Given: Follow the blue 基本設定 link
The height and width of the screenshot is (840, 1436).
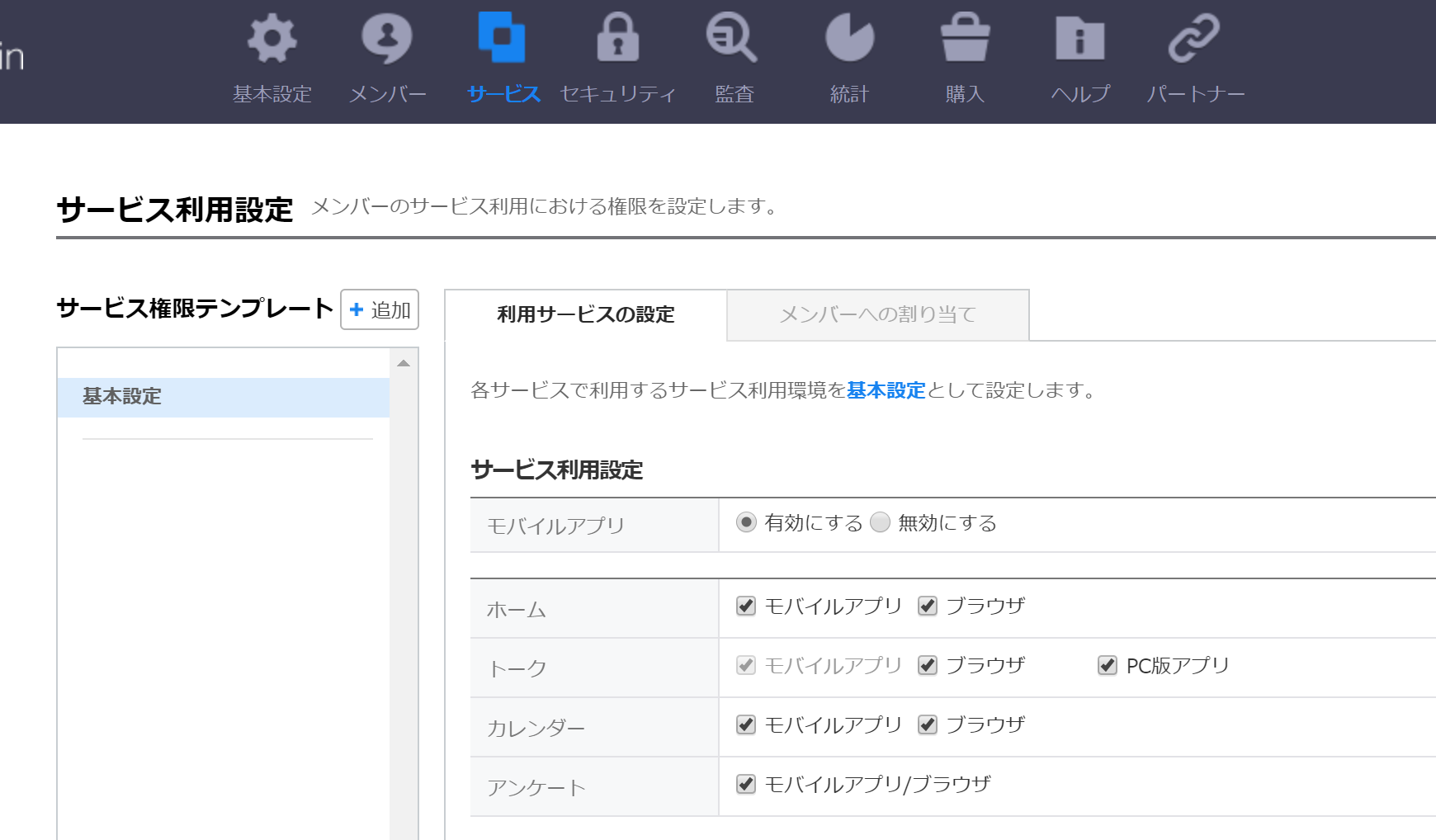Looking at the screenshot, I should coord(886,390).
